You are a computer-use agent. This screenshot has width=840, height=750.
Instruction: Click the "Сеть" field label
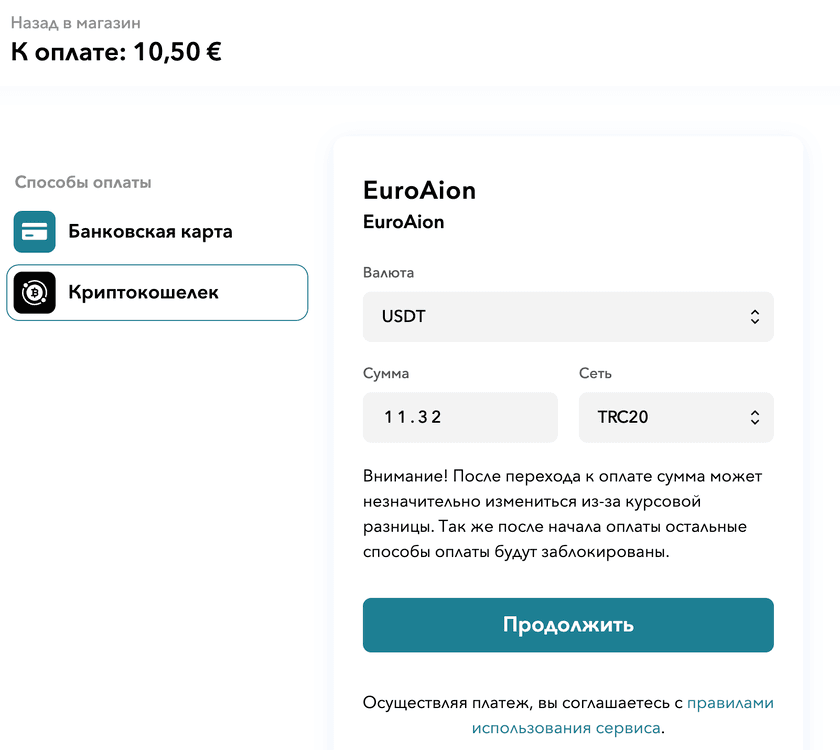click(x=595, y=373)
